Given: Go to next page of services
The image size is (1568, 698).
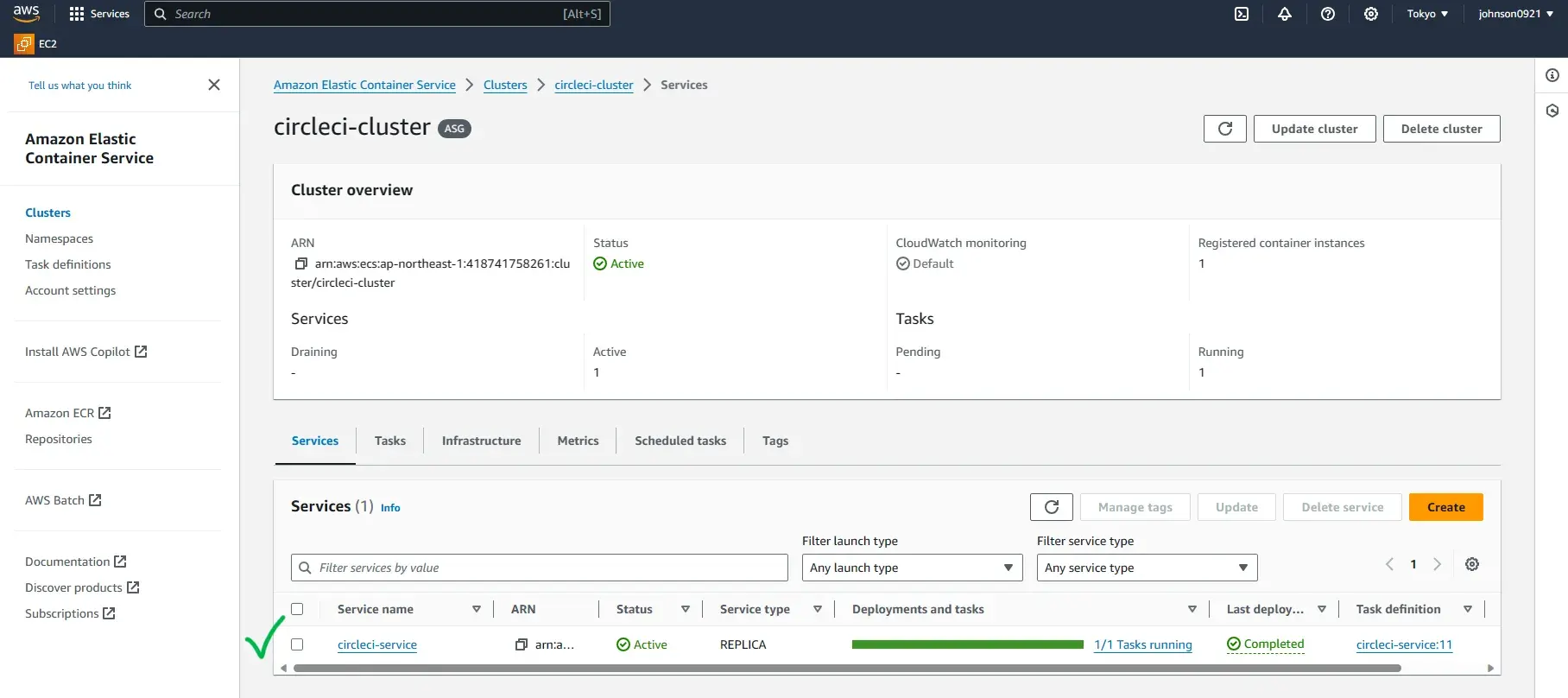Looking at the screenshot, I should [x=1437, y=564].
